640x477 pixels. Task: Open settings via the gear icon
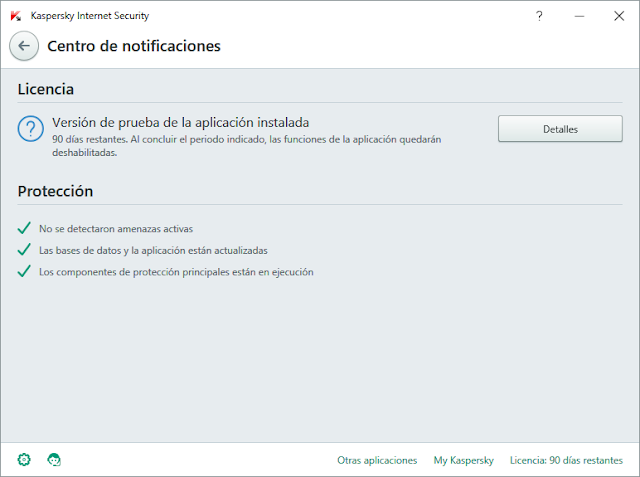tap(24, 460)
